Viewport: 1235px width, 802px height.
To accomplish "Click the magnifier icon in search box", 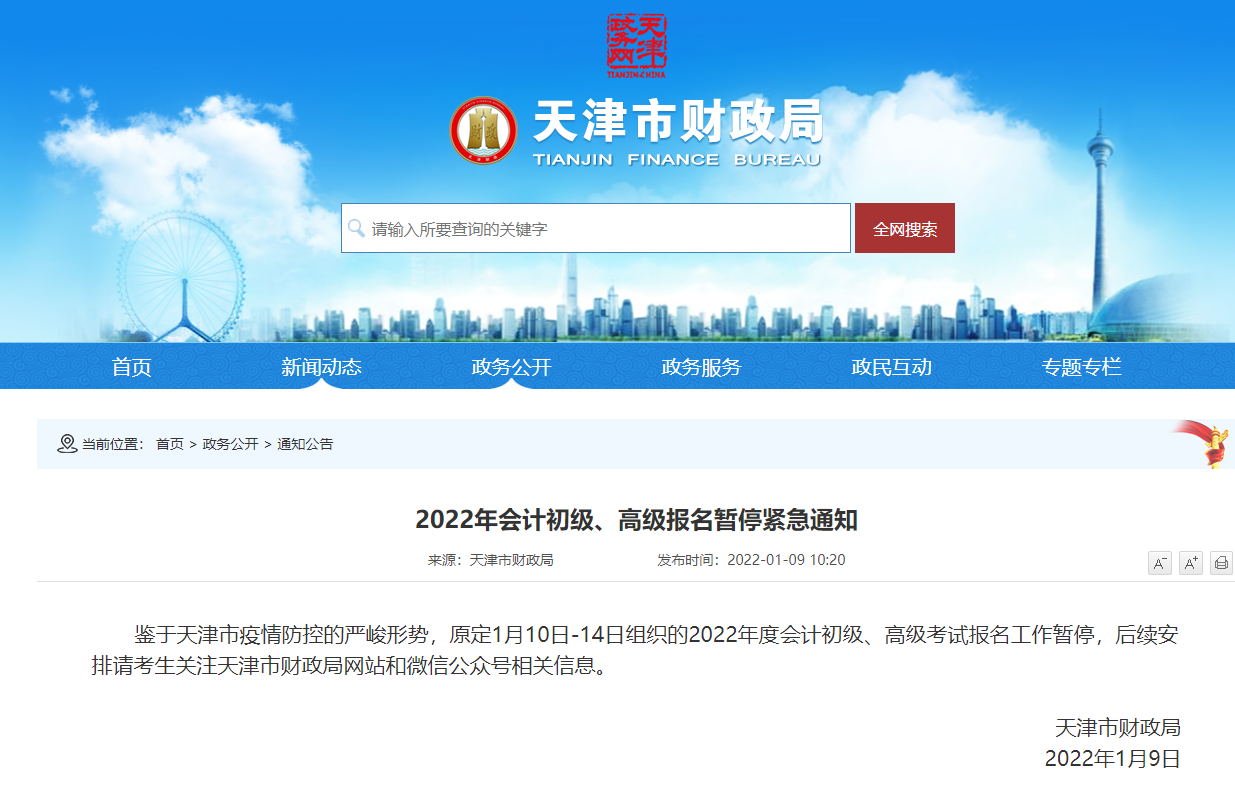I will pos(356,229).
